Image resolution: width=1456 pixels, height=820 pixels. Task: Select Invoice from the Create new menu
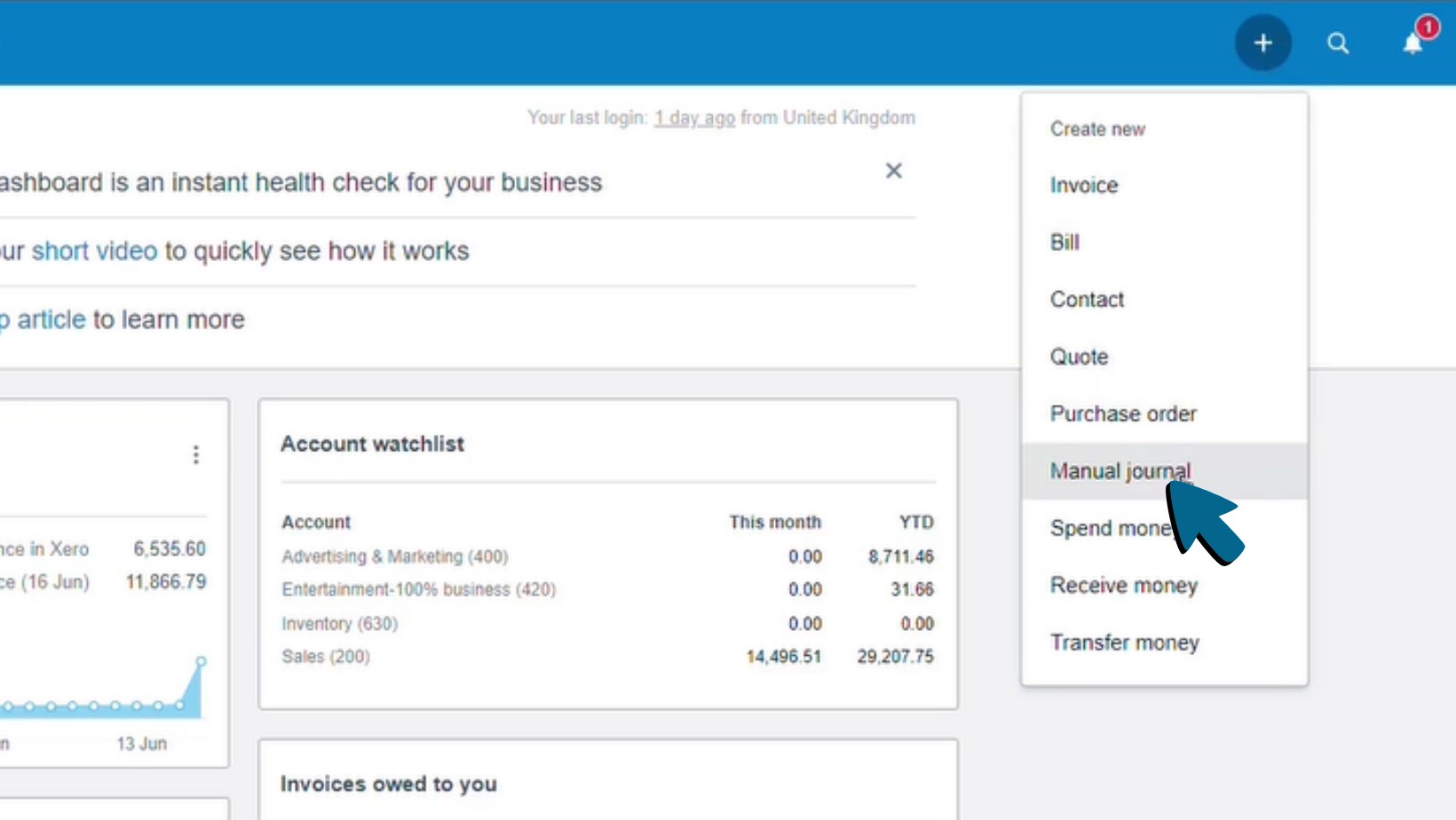[x=1084, y=185]
